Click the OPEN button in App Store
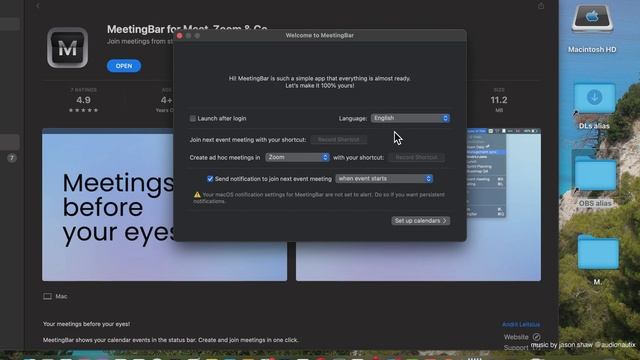640x360 pixels. click(124, 66)
